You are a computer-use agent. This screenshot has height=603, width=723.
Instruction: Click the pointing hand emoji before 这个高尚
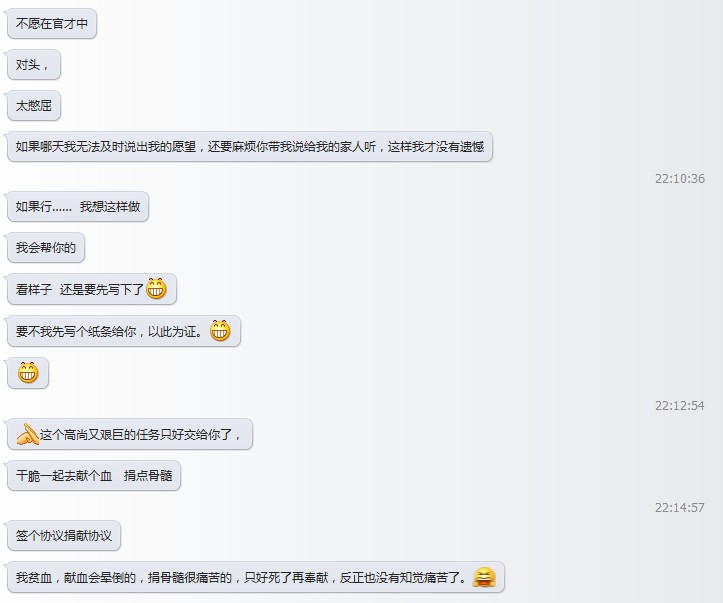click(x=28, y=434)
